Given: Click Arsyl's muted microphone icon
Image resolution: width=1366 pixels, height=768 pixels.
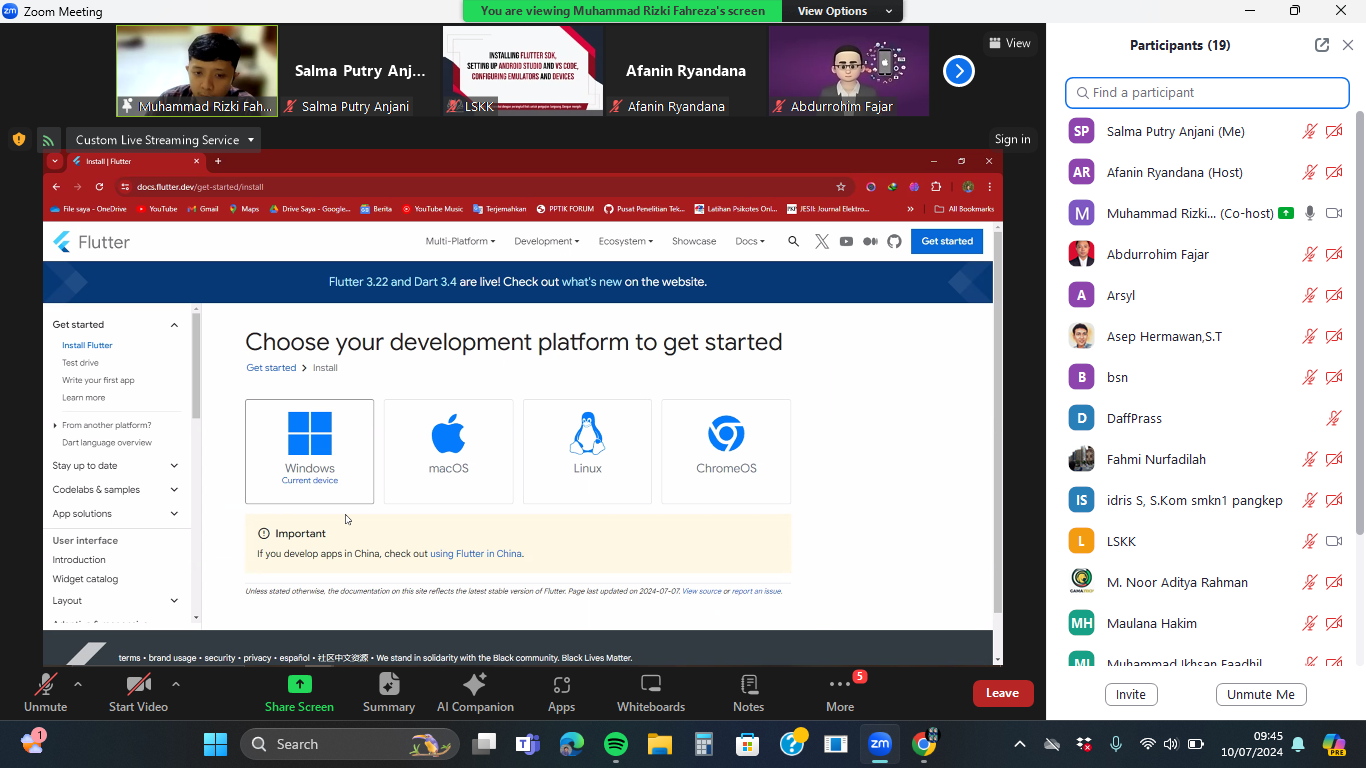Looking at the screenshot, I should coord(1309,295).
